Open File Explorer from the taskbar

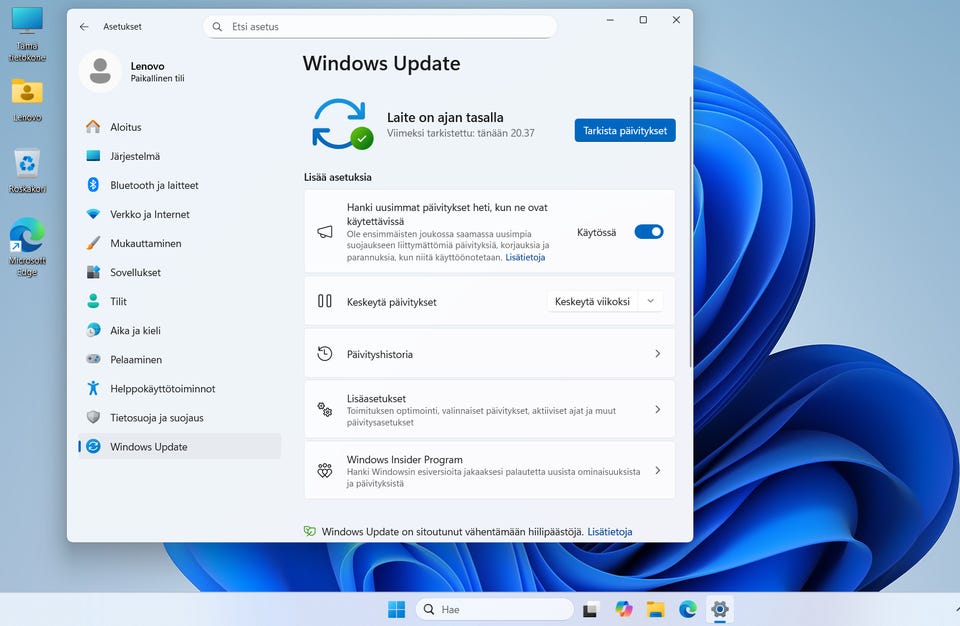656,609
